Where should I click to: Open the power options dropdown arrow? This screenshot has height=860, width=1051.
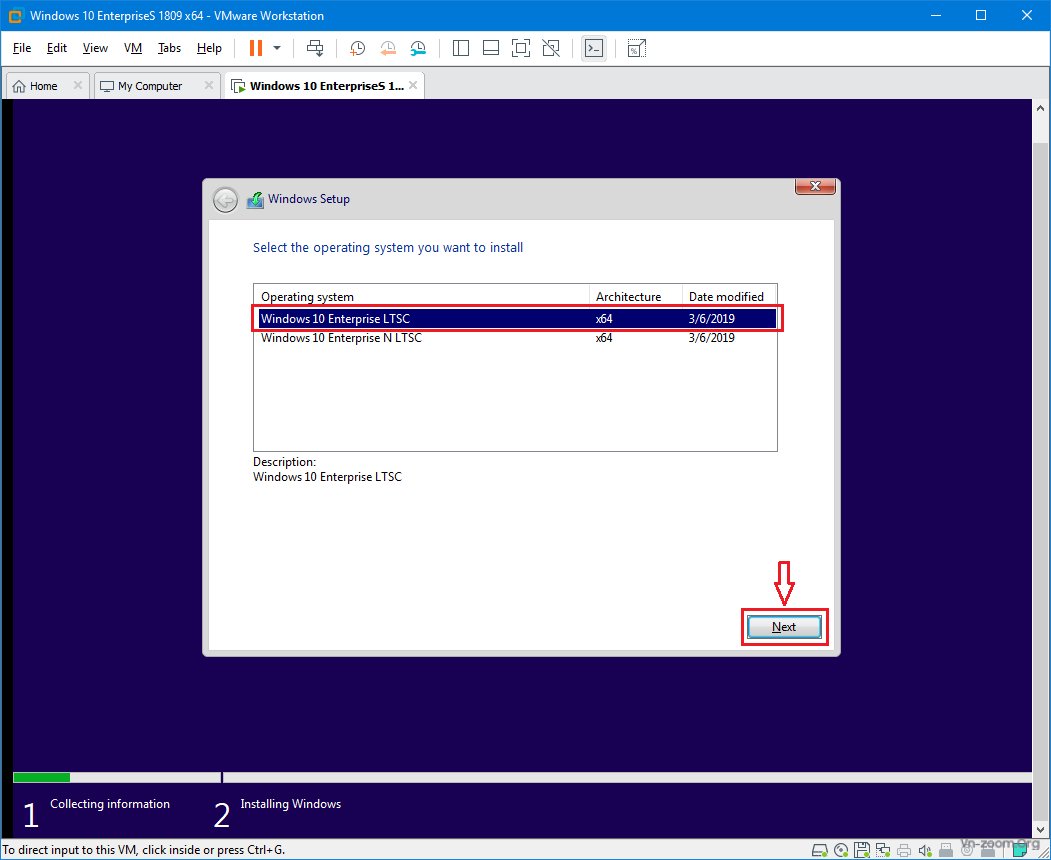pos(277,48)
